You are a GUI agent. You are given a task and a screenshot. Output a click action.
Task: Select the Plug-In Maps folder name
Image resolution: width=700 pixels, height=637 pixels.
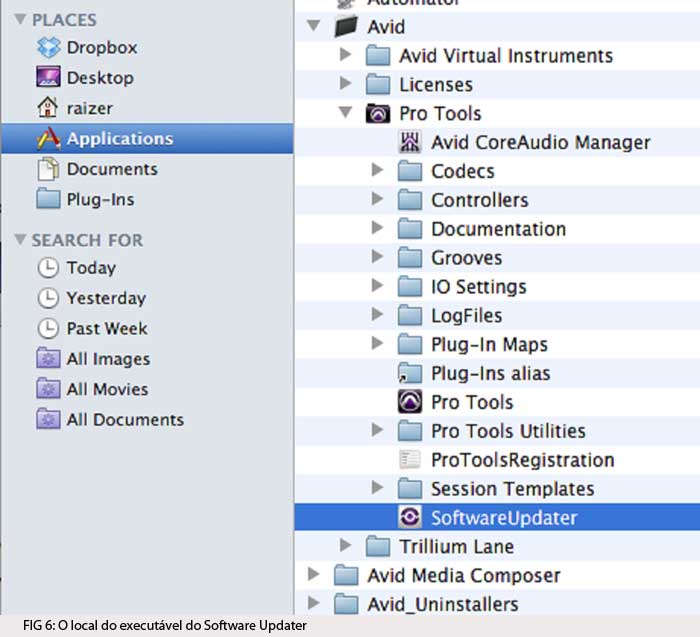[x=489, y=345]
